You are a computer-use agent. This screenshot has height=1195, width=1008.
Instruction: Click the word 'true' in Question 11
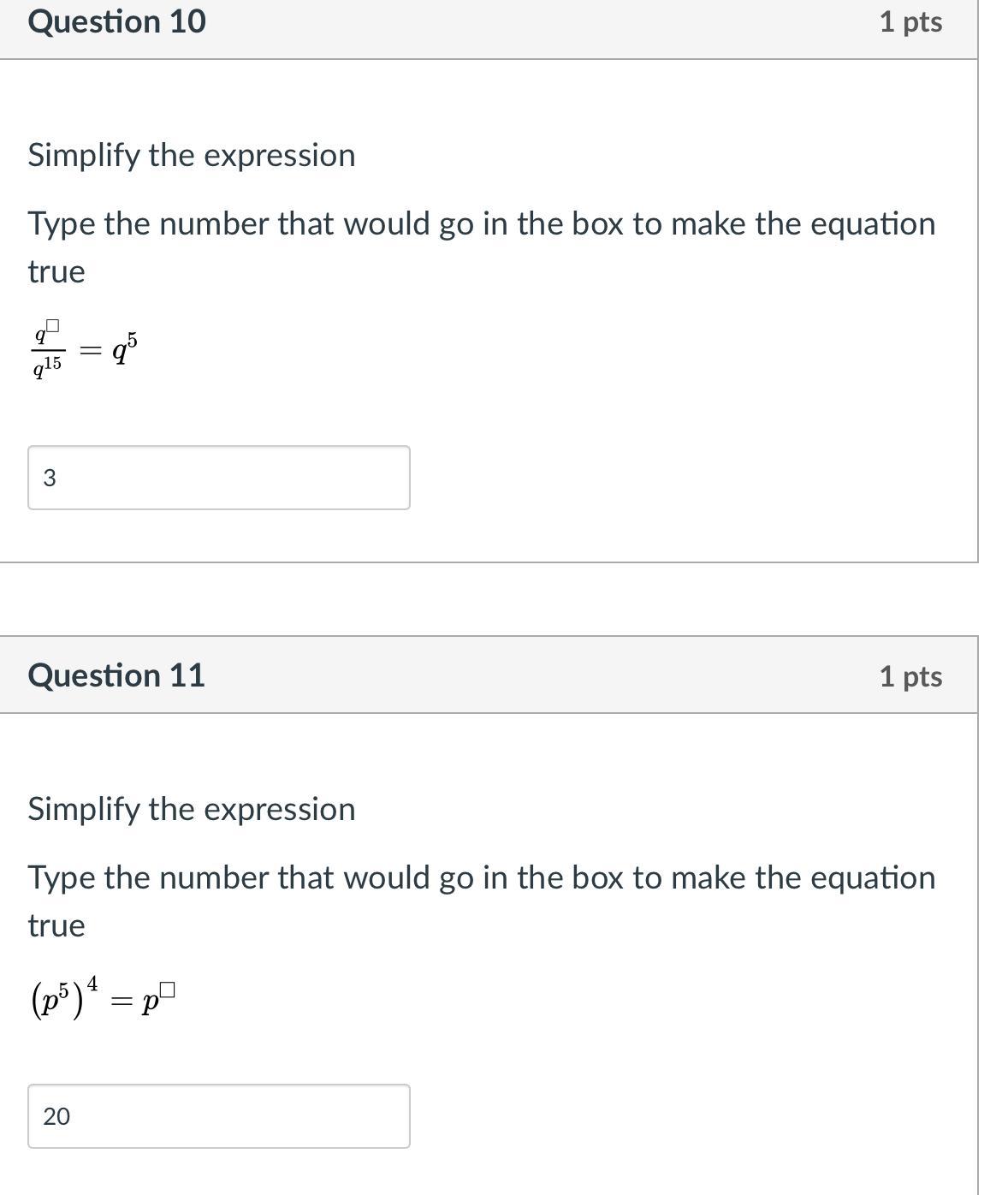click(x=56, y=925)
